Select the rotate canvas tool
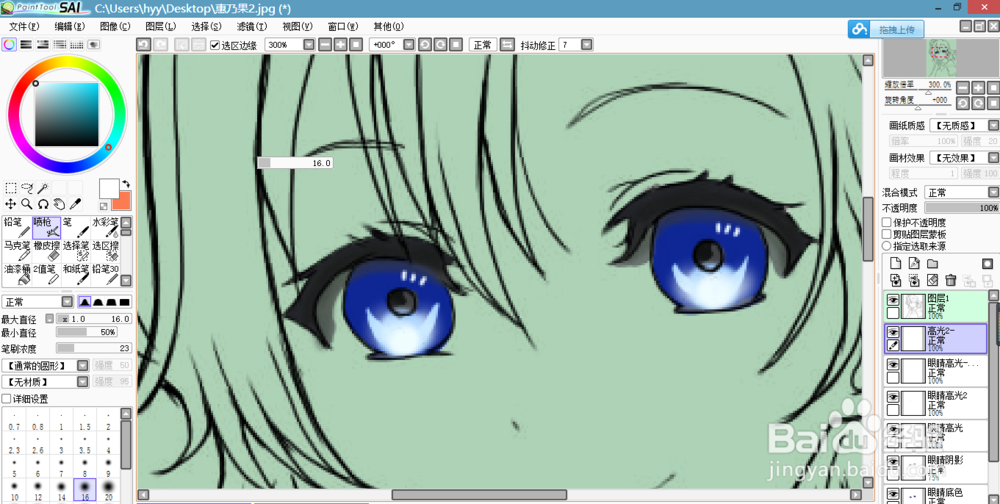This screenshot has height=504, width=1000. click(43, 204)
